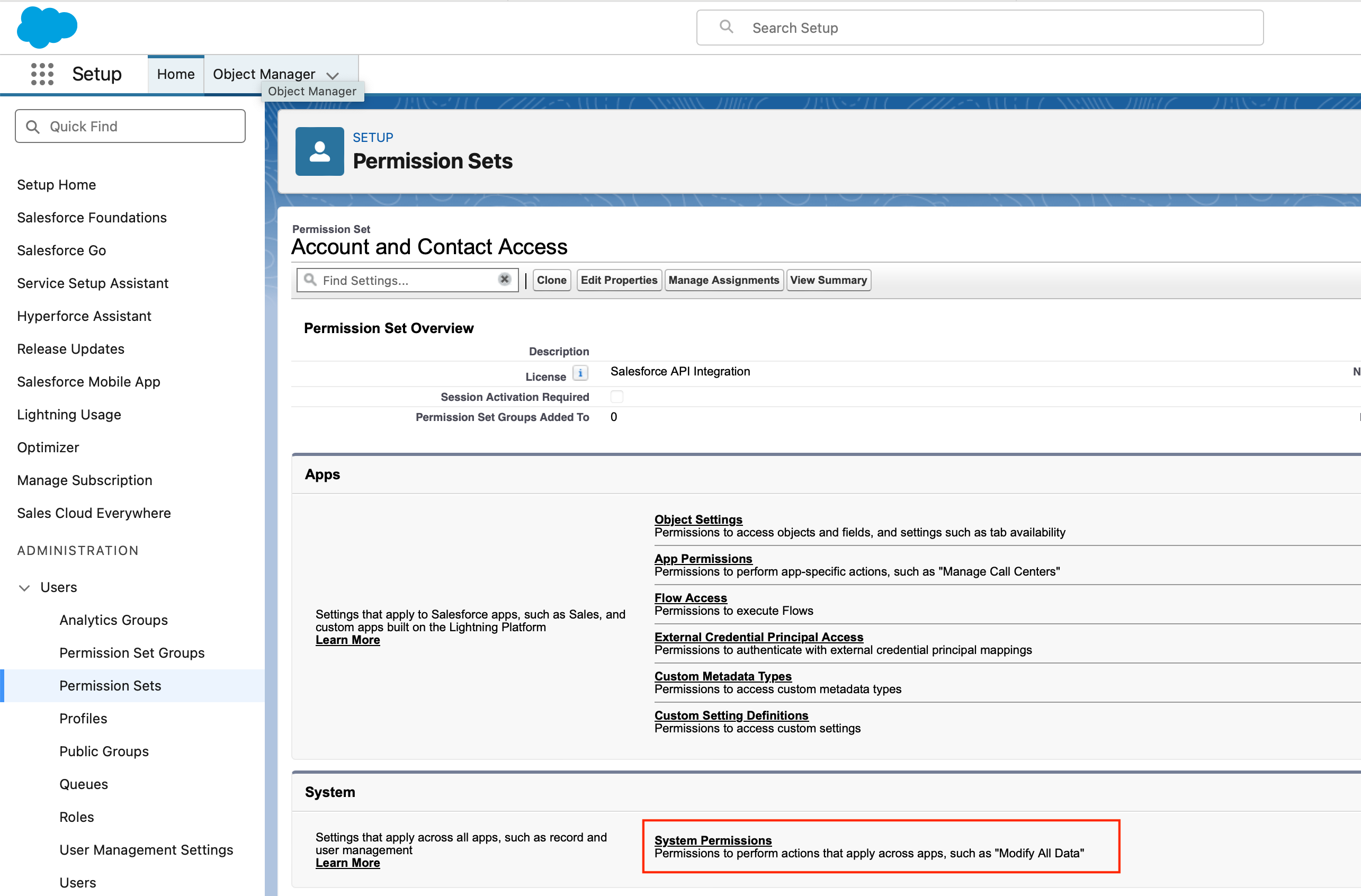Select Profiles in the sidebar

pos(84,718)
